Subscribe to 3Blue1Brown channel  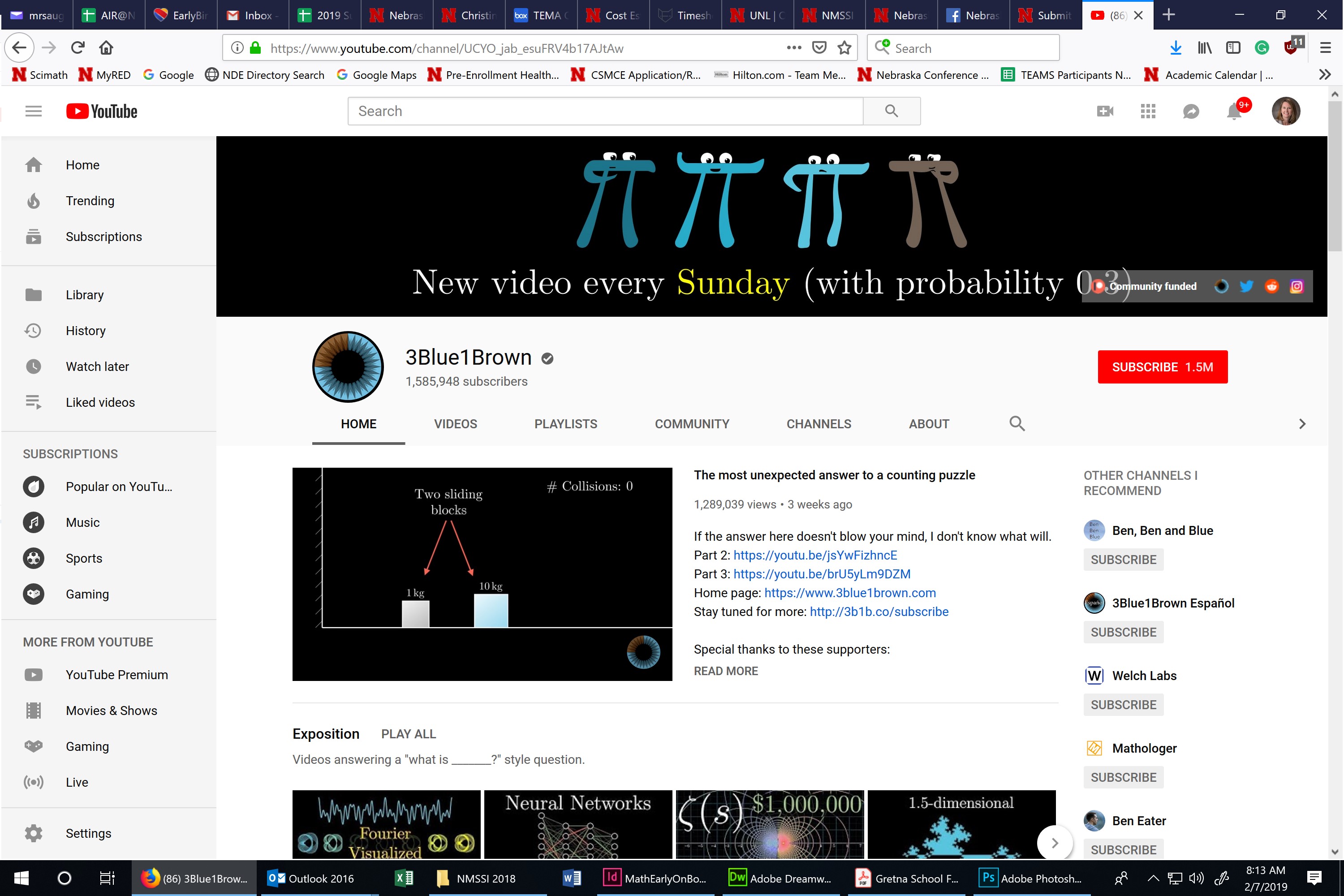[1162, 367]
